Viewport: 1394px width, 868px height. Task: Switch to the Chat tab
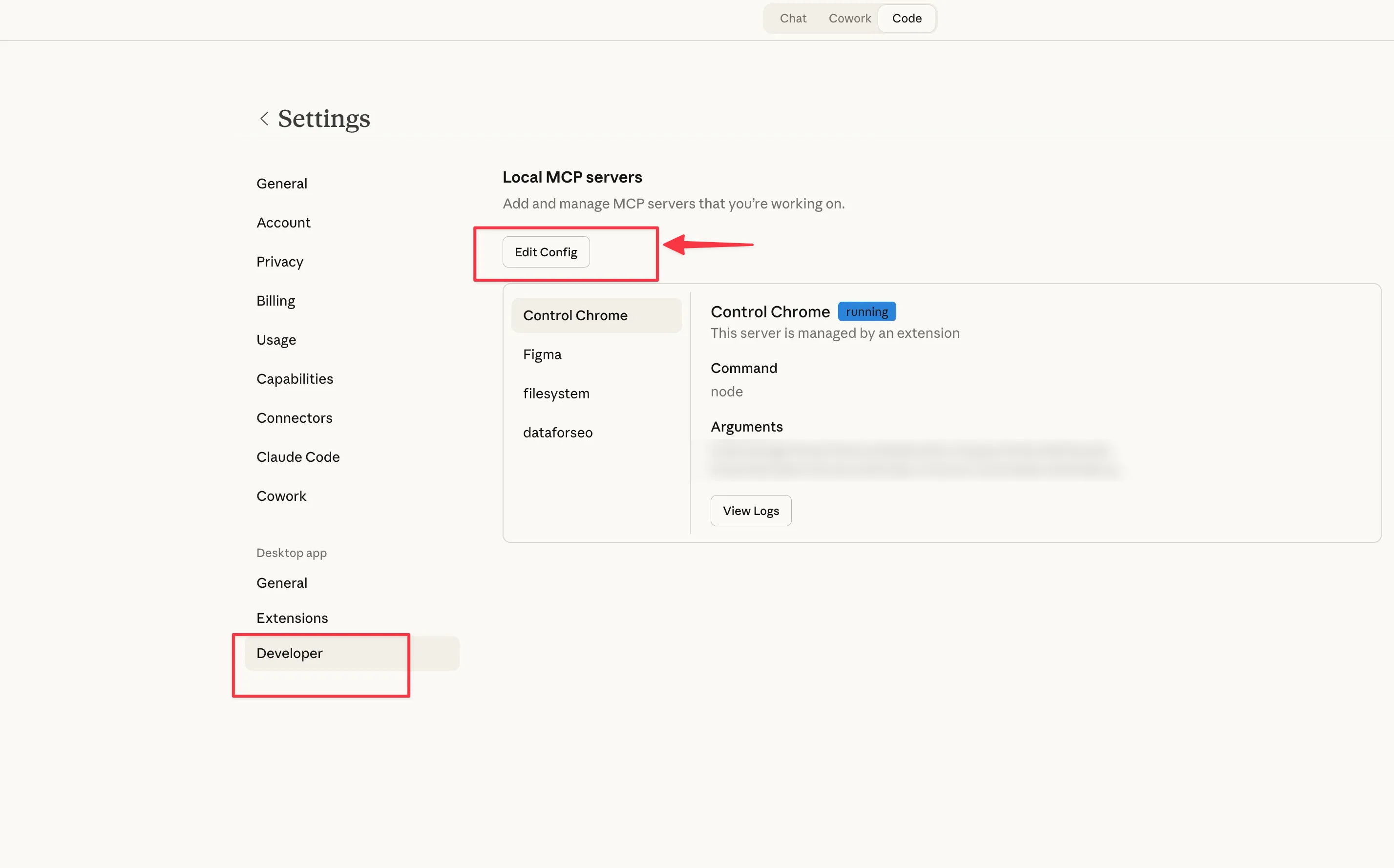coord(793,19)
